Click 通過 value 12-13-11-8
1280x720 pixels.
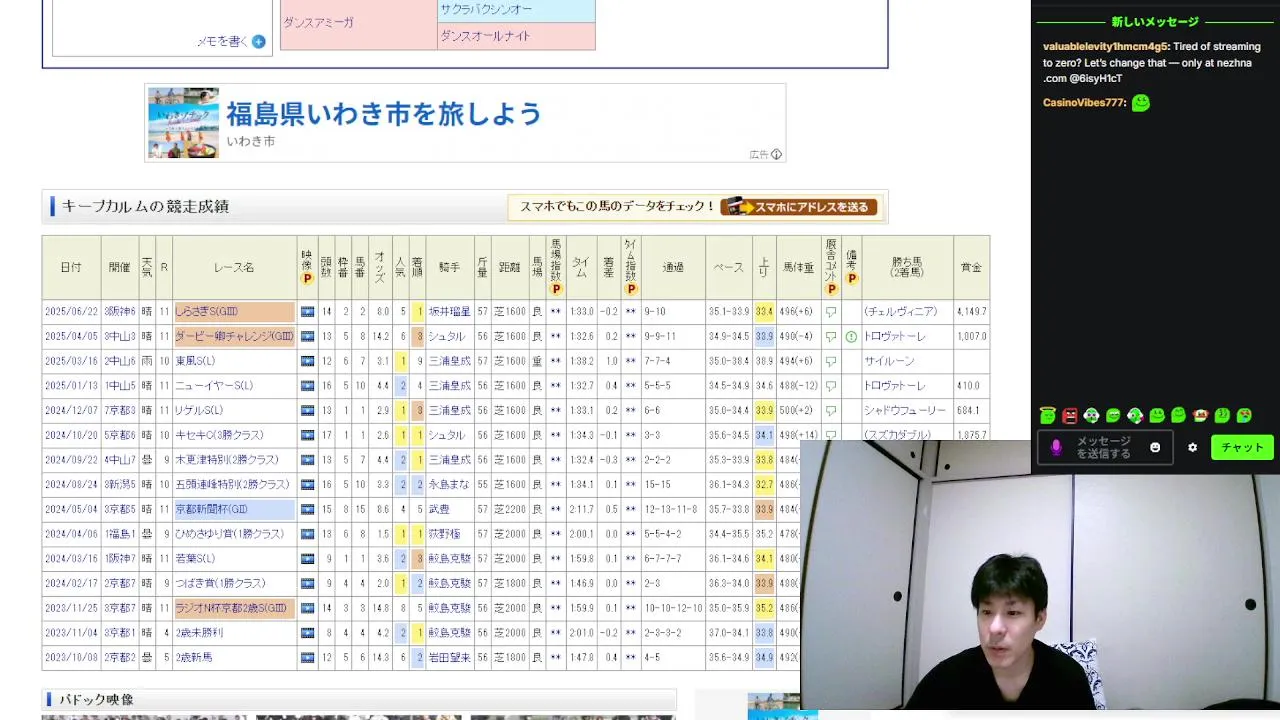(x=673, y=509)
